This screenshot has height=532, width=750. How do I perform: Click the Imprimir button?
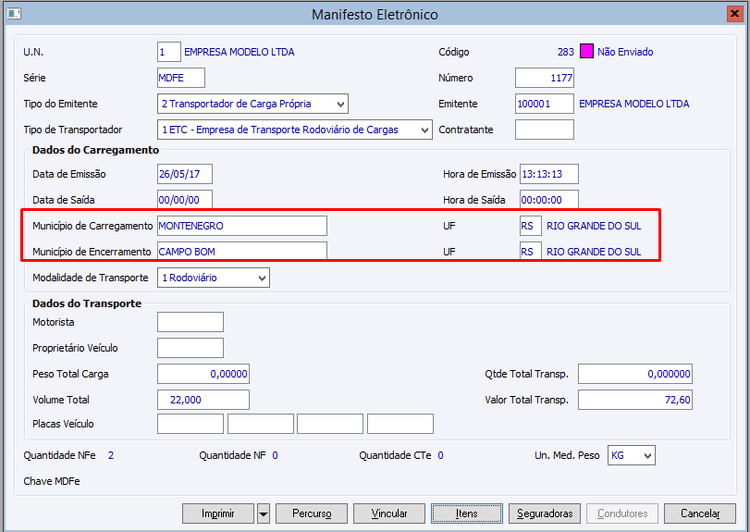click(218, 514)
